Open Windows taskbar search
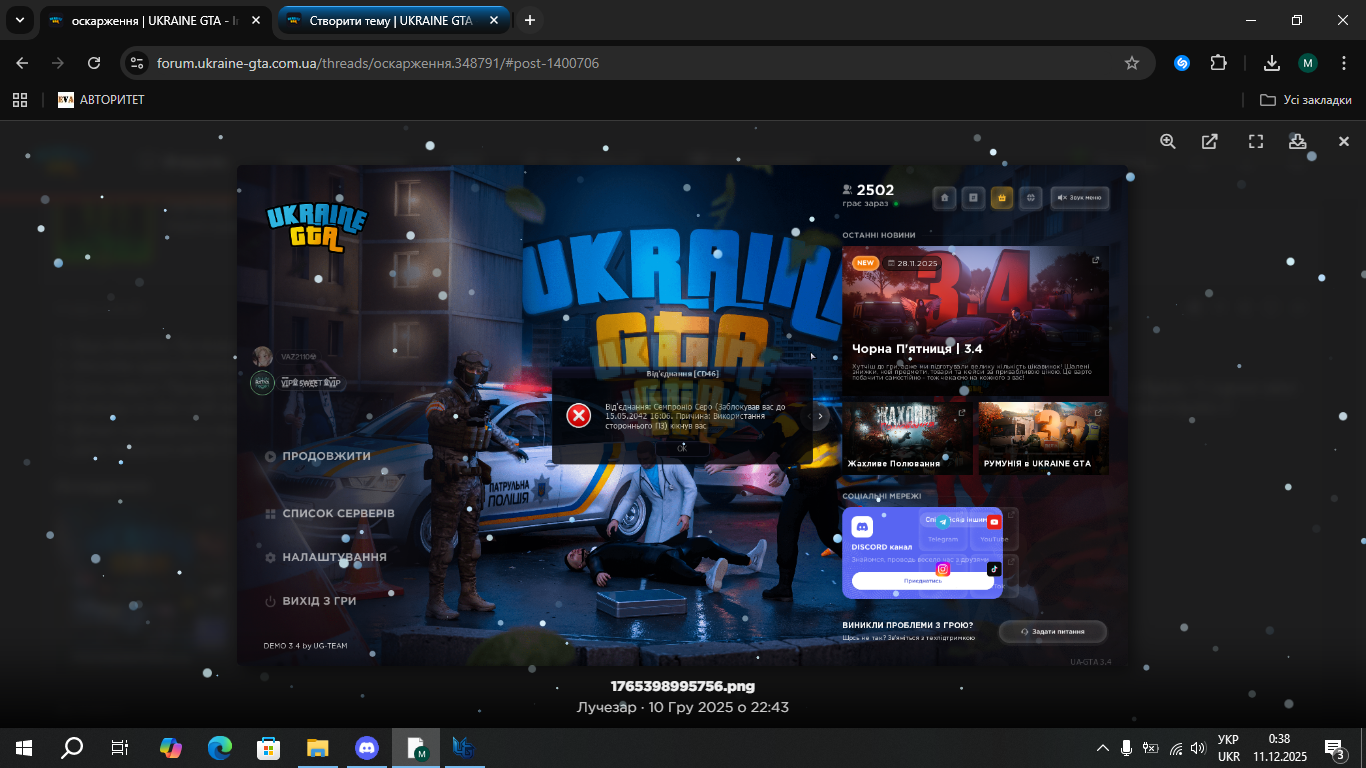 pos(72,748)
